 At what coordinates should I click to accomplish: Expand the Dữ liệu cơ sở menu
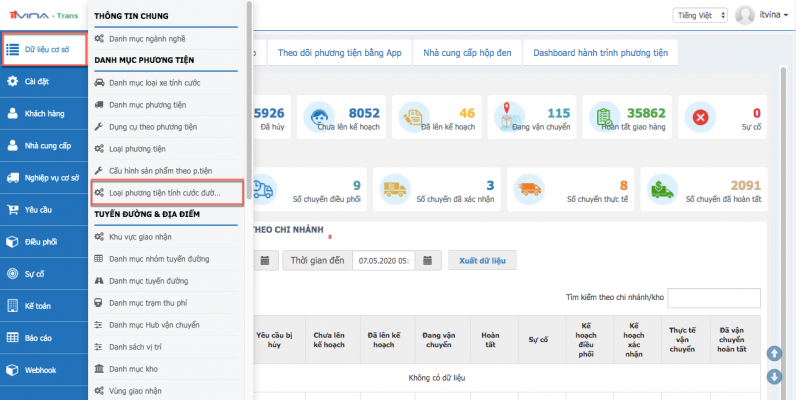(x=44, y=49)
